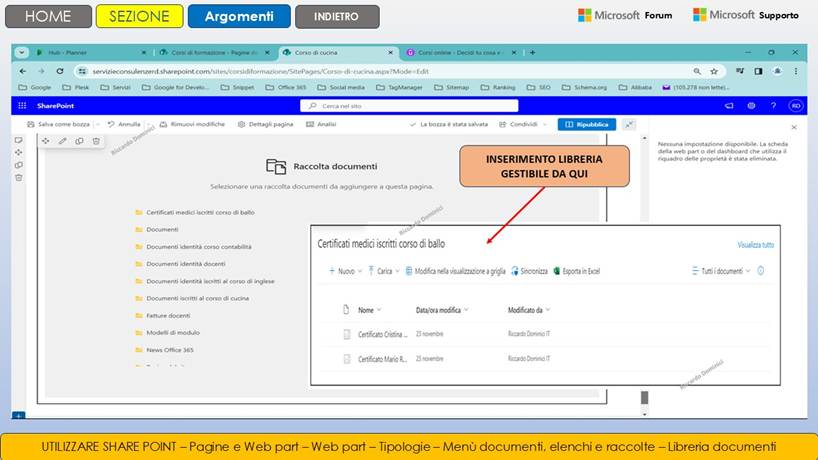Click Esporta in Excel
The height and width of the screenshot is (460, 818).
[x=576, y=271]
